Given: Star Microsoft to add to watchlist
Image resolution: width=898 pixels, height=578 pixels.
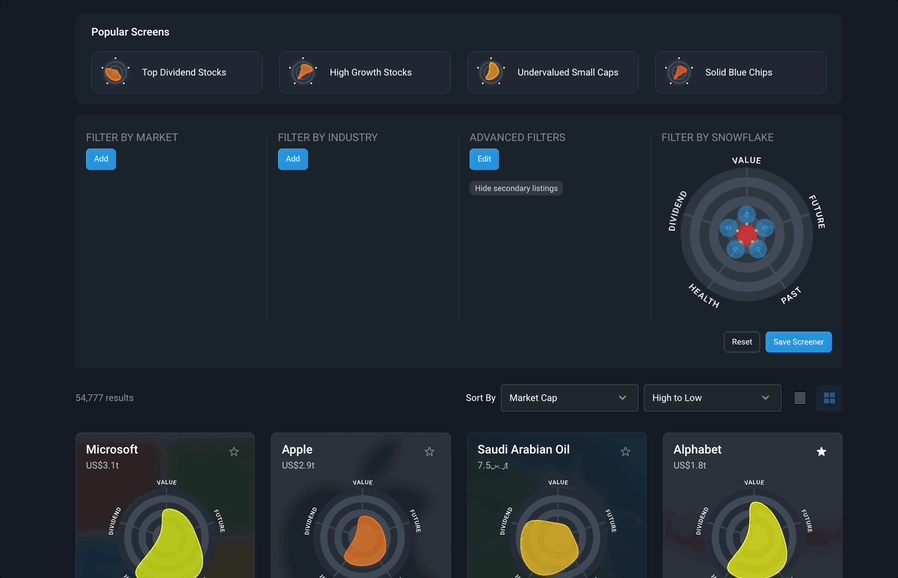Looking at the screenshot, I should [234, 452].
